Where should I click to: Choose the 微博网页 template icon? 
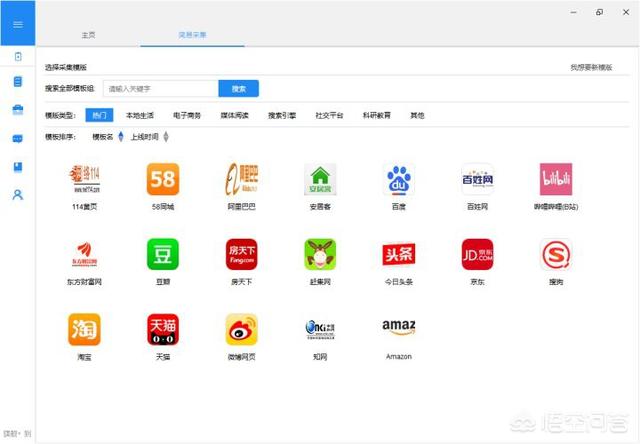241,329
